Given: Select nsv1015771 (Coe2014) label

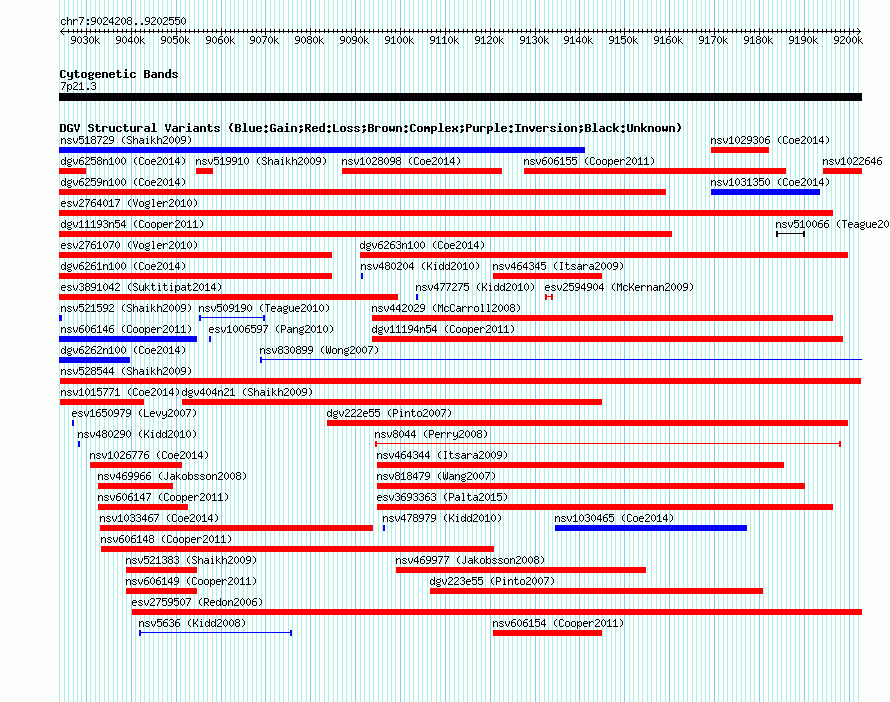Looking at the screenshot, I should point(120,392).
